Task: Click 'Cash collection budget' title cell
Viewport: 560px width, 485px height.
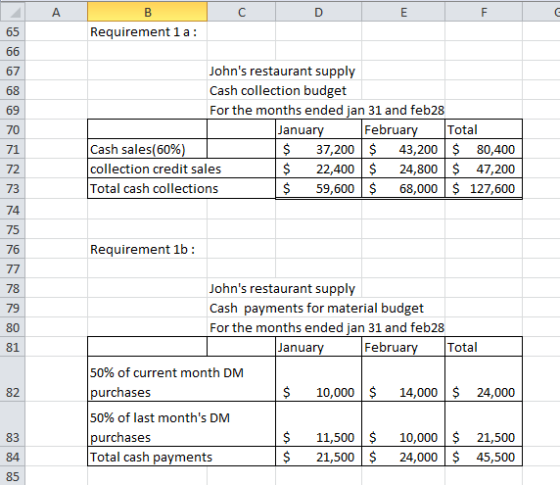Action: 278,90
